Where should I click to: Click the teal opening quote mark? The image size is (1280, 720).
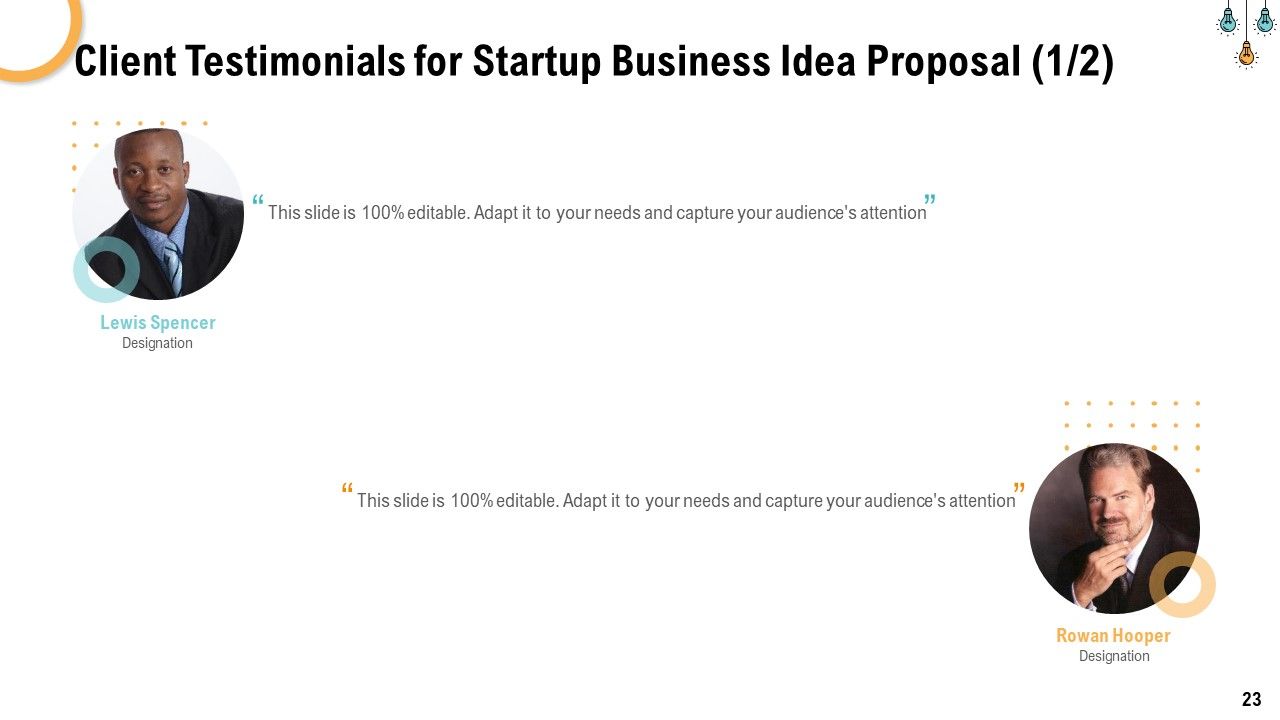coord(258,203)
